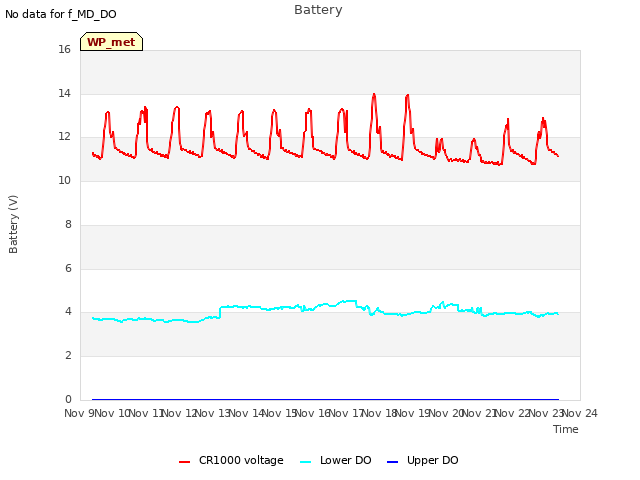
Task: Click the y-axis value '16'
Action: (64, 49)
